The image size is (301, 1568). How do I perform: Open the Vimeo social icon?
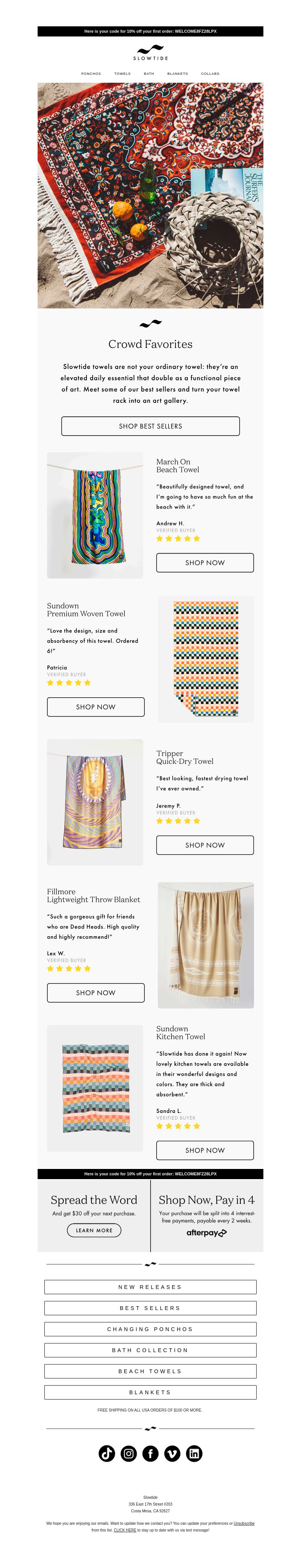(x=172, y=1454)
